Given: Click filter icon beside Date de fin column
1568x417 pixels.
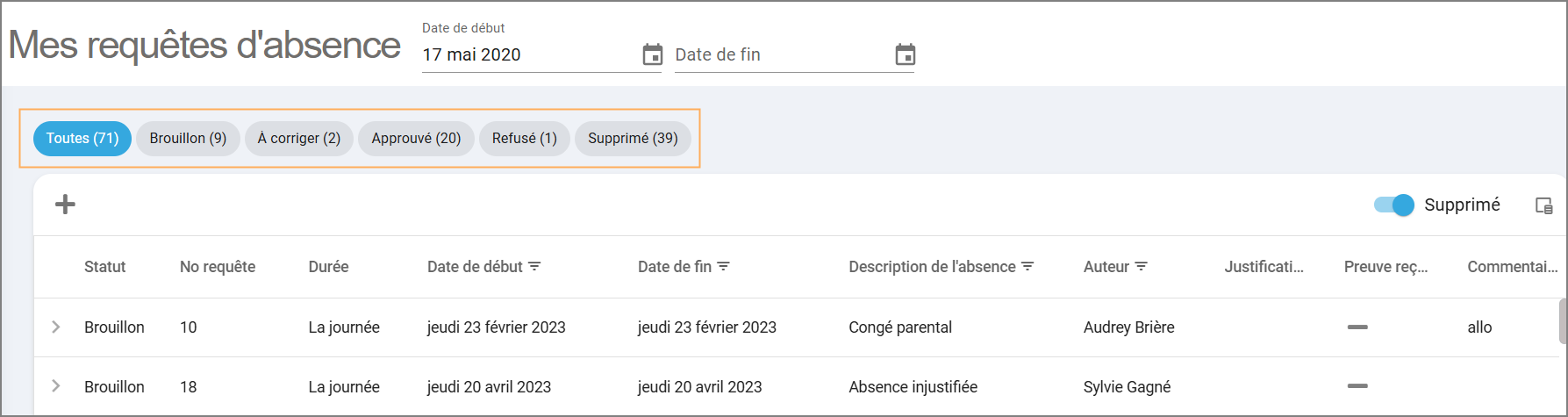Looking at the screenshot, I should pyautogui.click(x=723, y=266).
